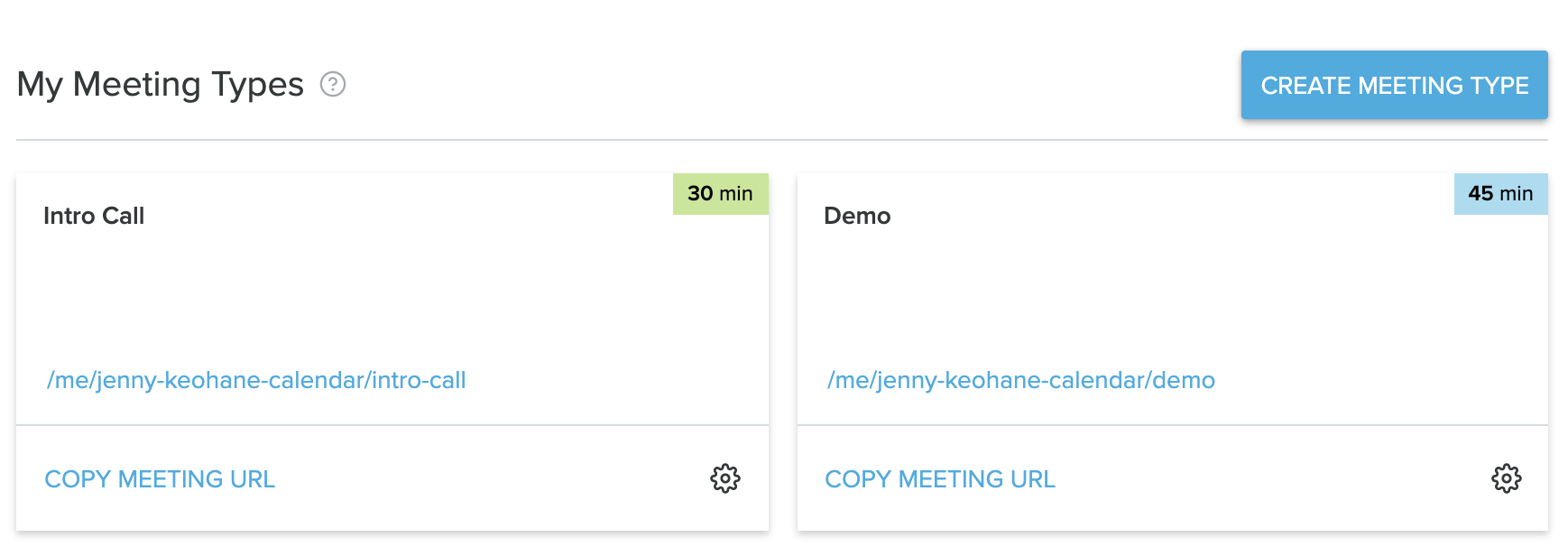This screenshot has height=556, width=1568.
Task: Click the Demo meeting title
Action: point(858,216)
